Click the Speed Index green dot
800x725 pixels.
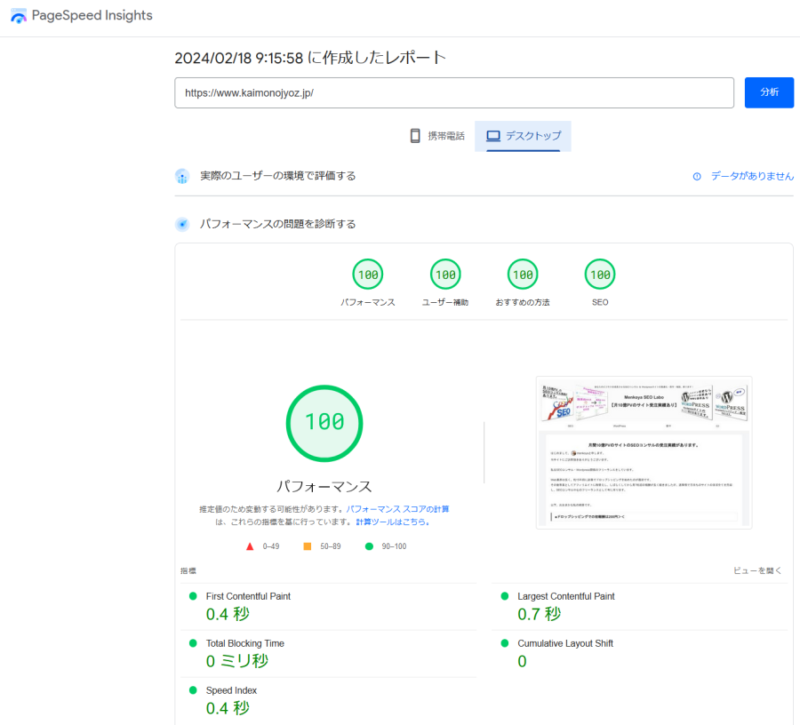pos(193,690)
